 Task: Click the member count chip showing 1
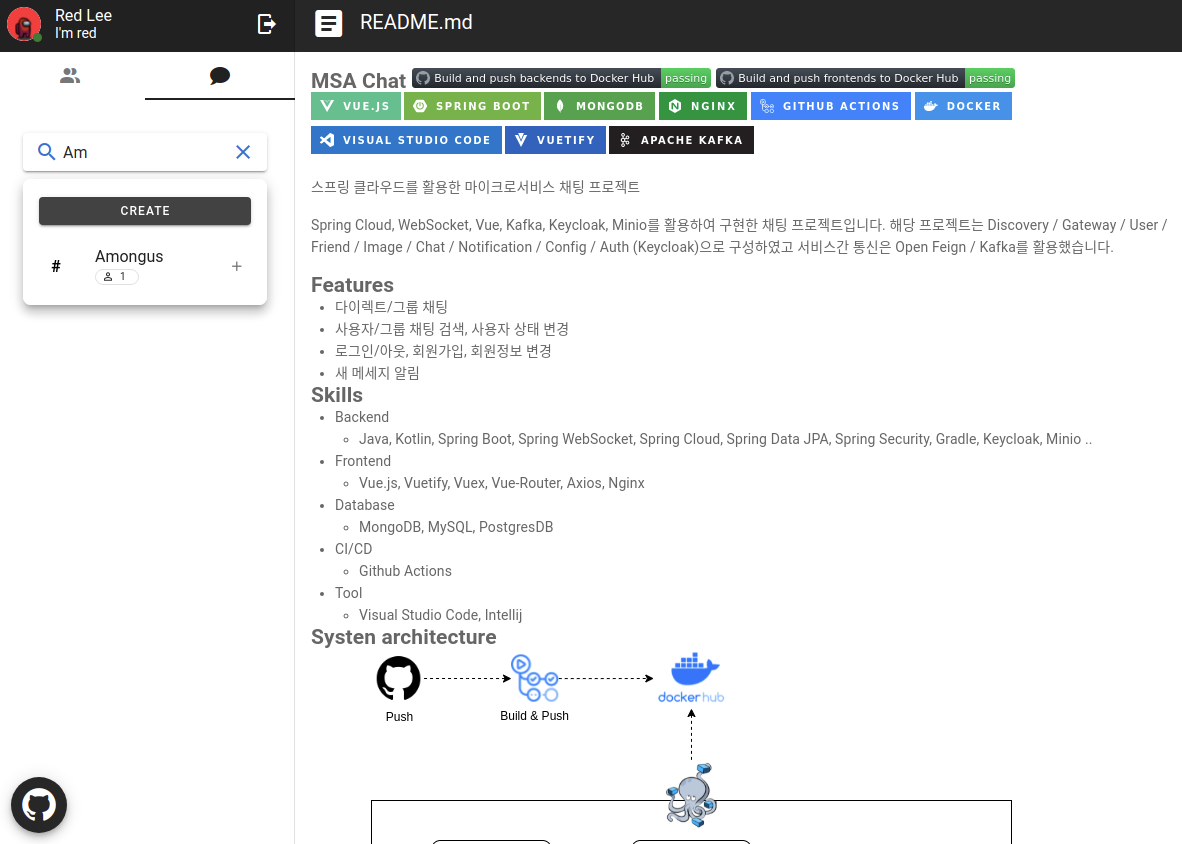(x=117, y=277)
